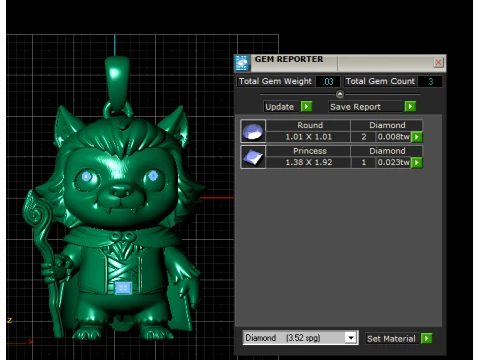Click the green arrow beside Update
Screen dimensions: 480x360
point(306,107)
